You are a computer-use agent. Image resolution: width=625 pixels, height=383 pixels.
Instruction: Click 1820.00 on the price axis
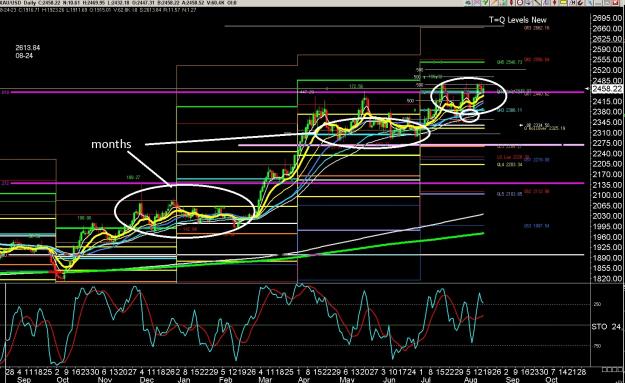[607, 278]
